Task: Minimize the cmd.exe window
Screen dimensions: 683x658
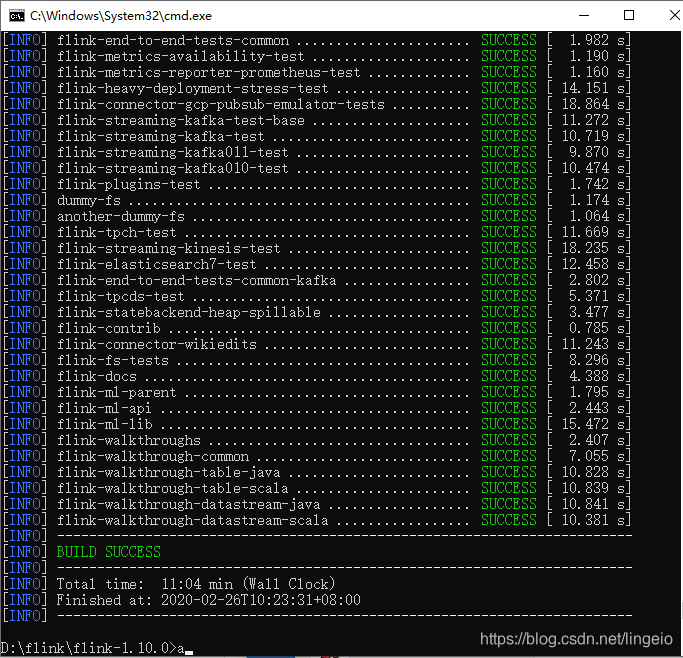Action: tap(584, 16)
